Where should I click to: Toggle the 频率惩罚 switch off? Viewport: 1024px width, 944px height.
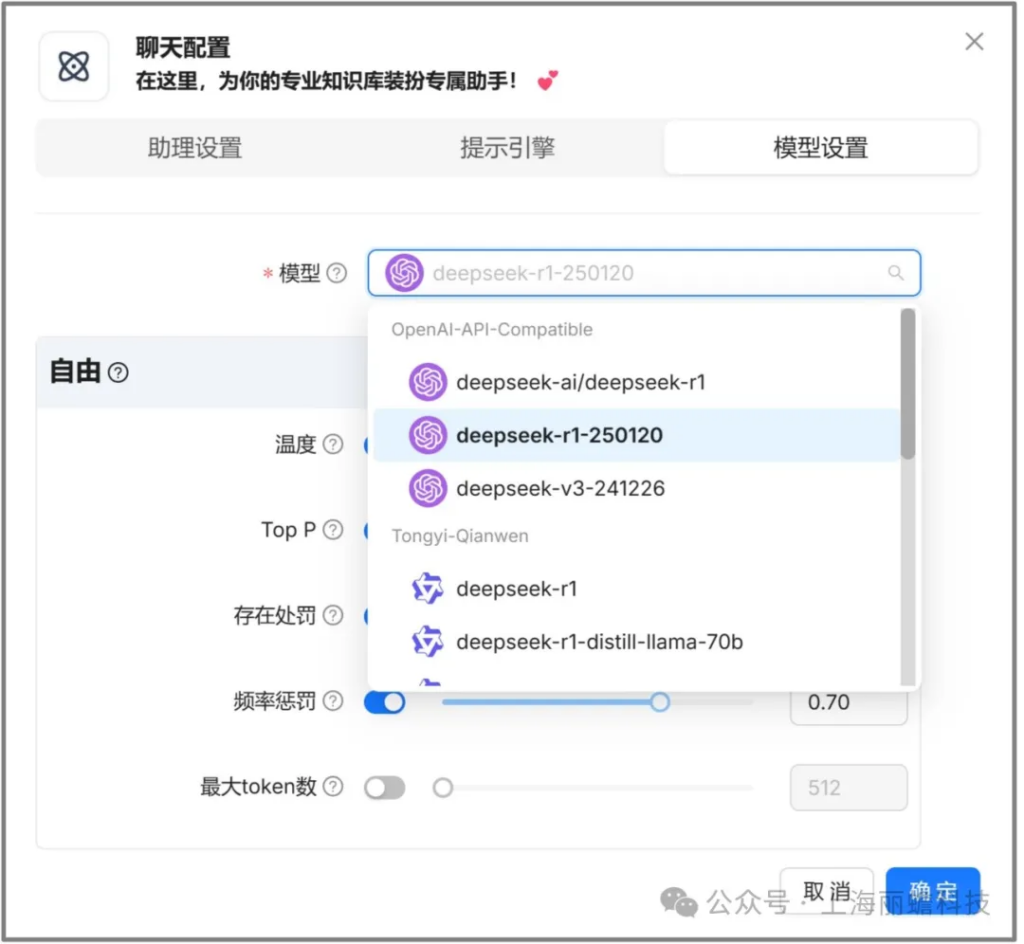click(385, 702)
